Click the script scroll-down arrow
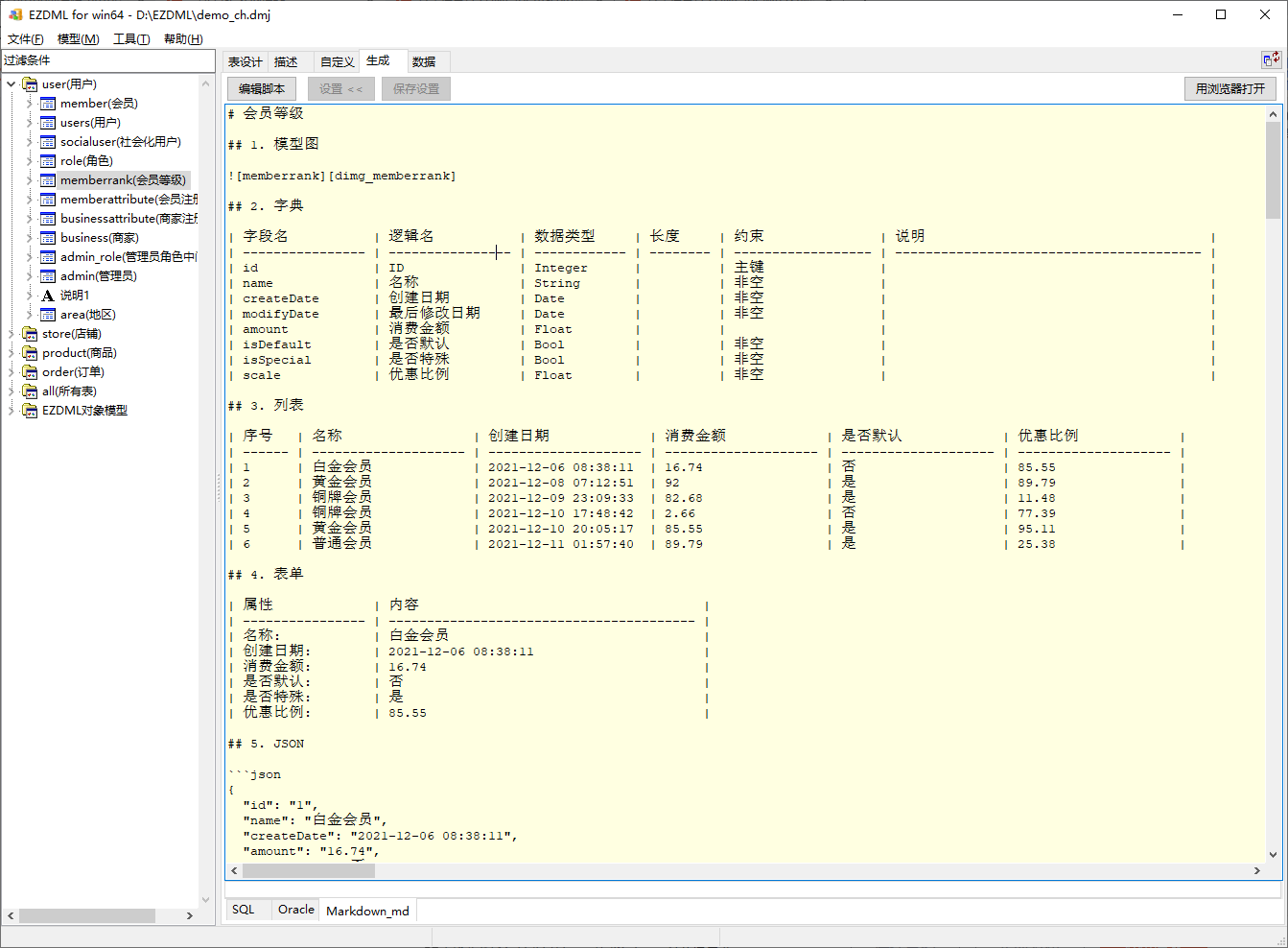This screenshot has width=1288, height=948. click(1274, 854)
